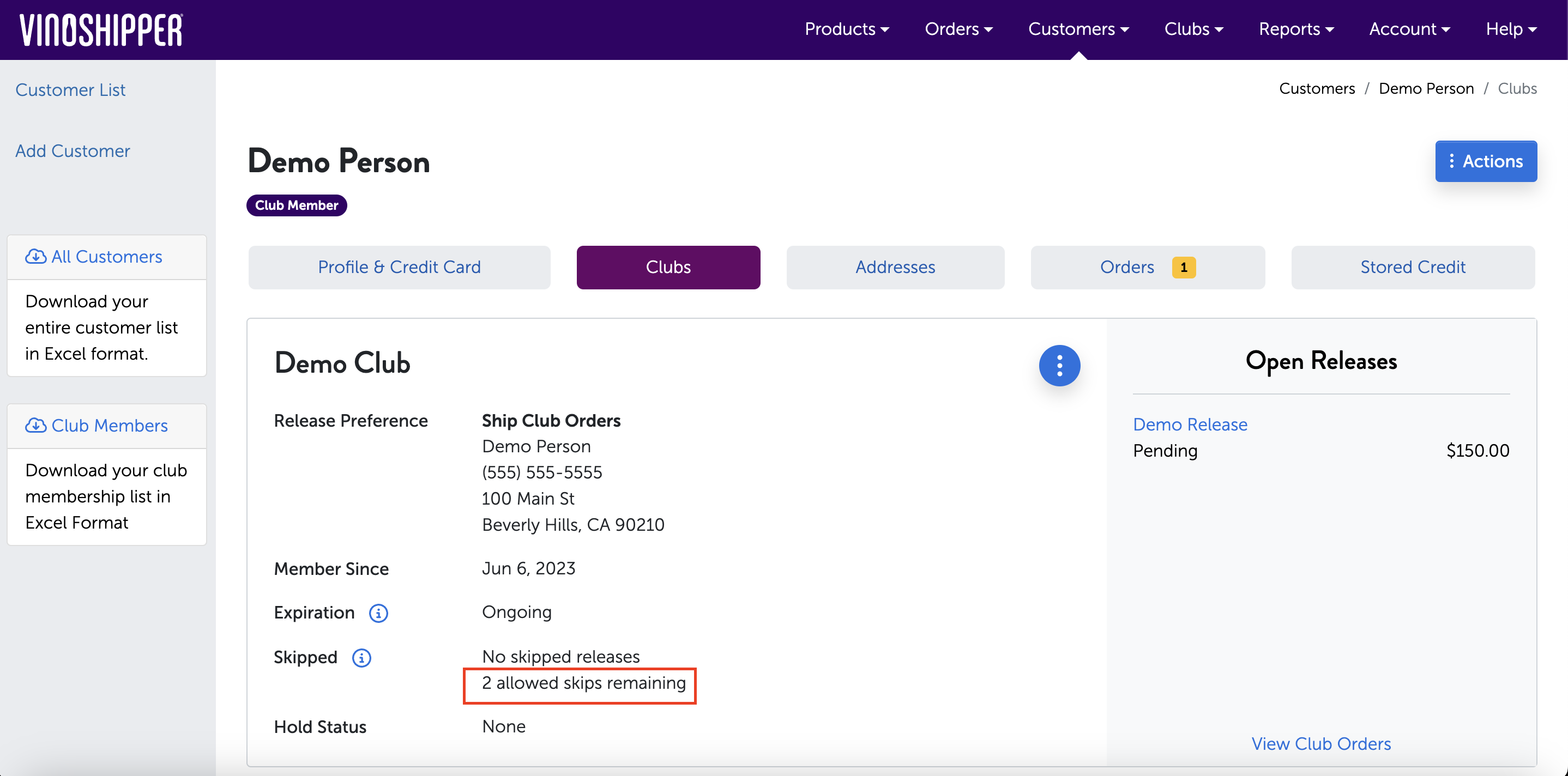This screenshot has width=1568, height=776.
Task: Open the Account dropdown
Action: (1409, 29)
